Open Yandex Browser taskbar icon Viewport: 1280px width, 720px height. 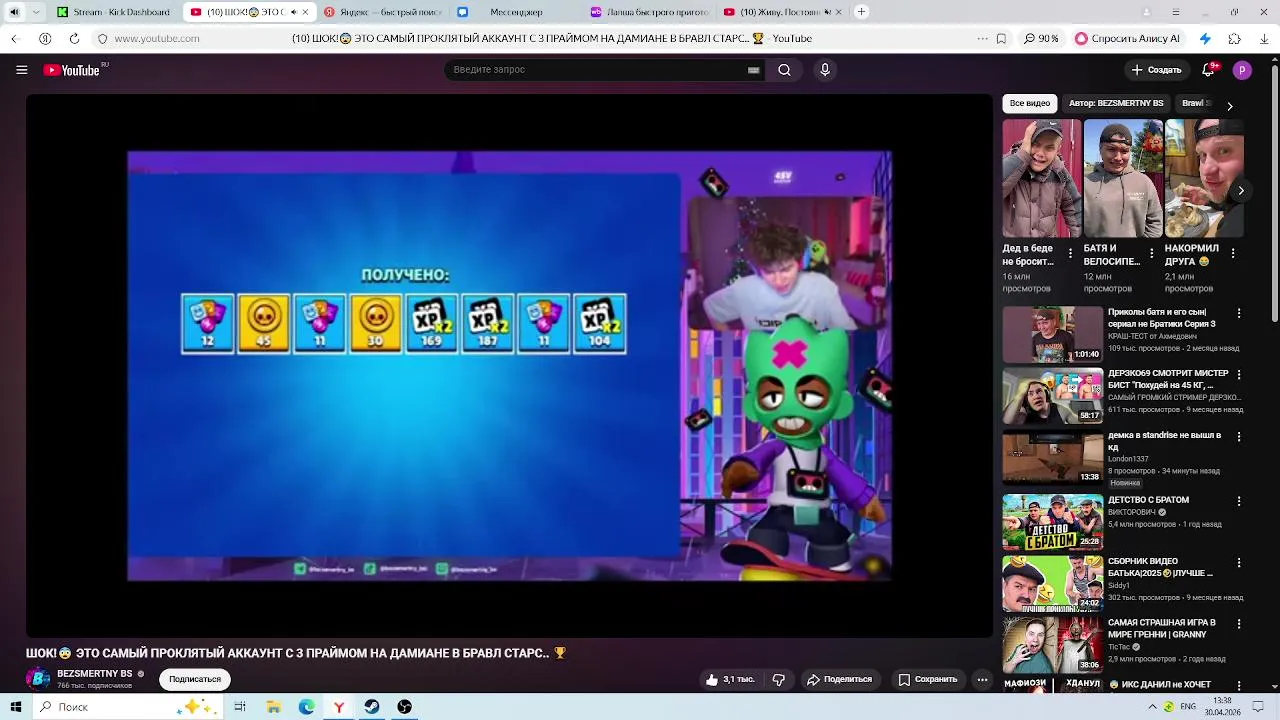(339, 707)
